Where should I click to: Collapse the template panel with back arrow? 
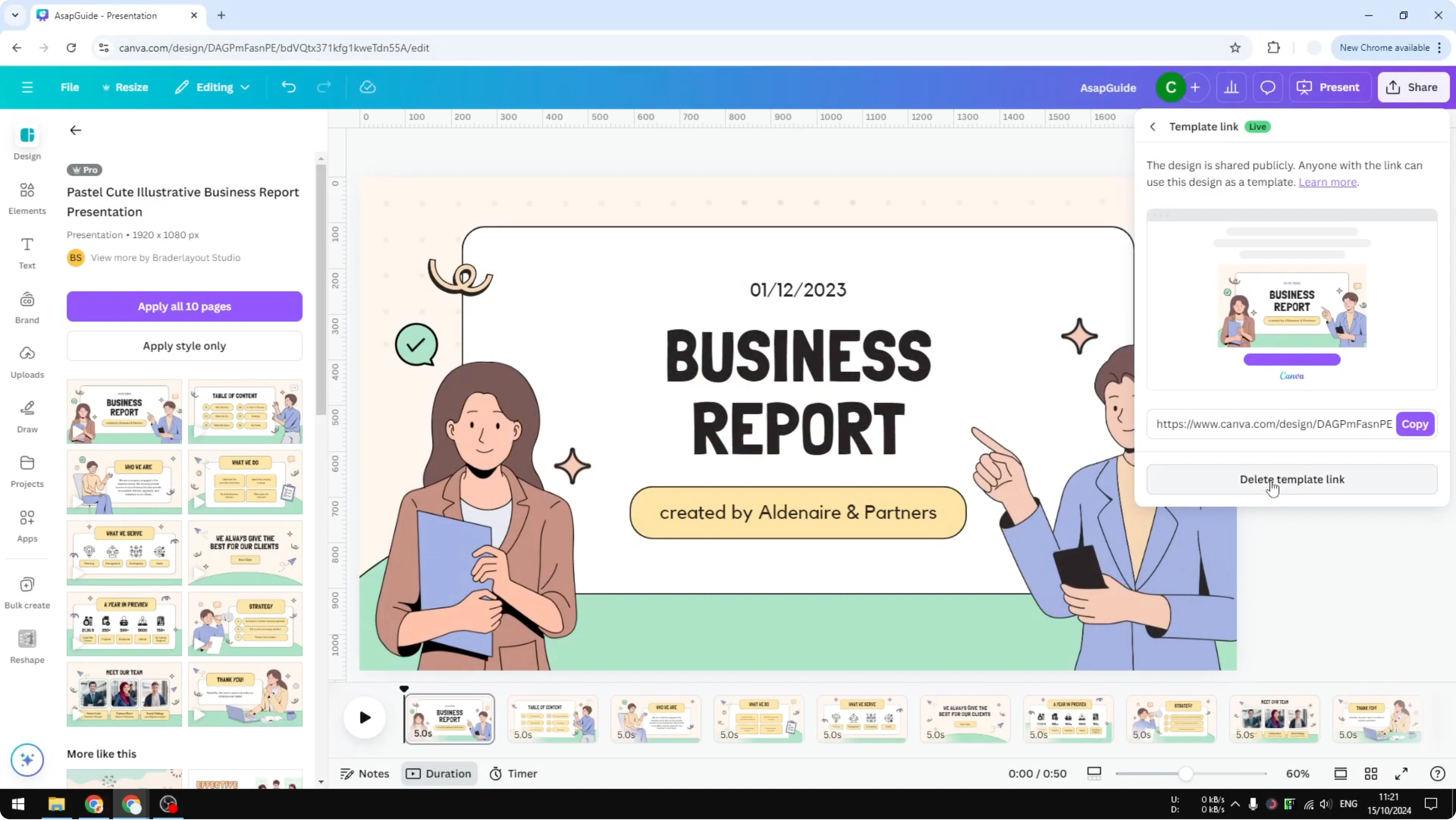(x=75, y=130)
